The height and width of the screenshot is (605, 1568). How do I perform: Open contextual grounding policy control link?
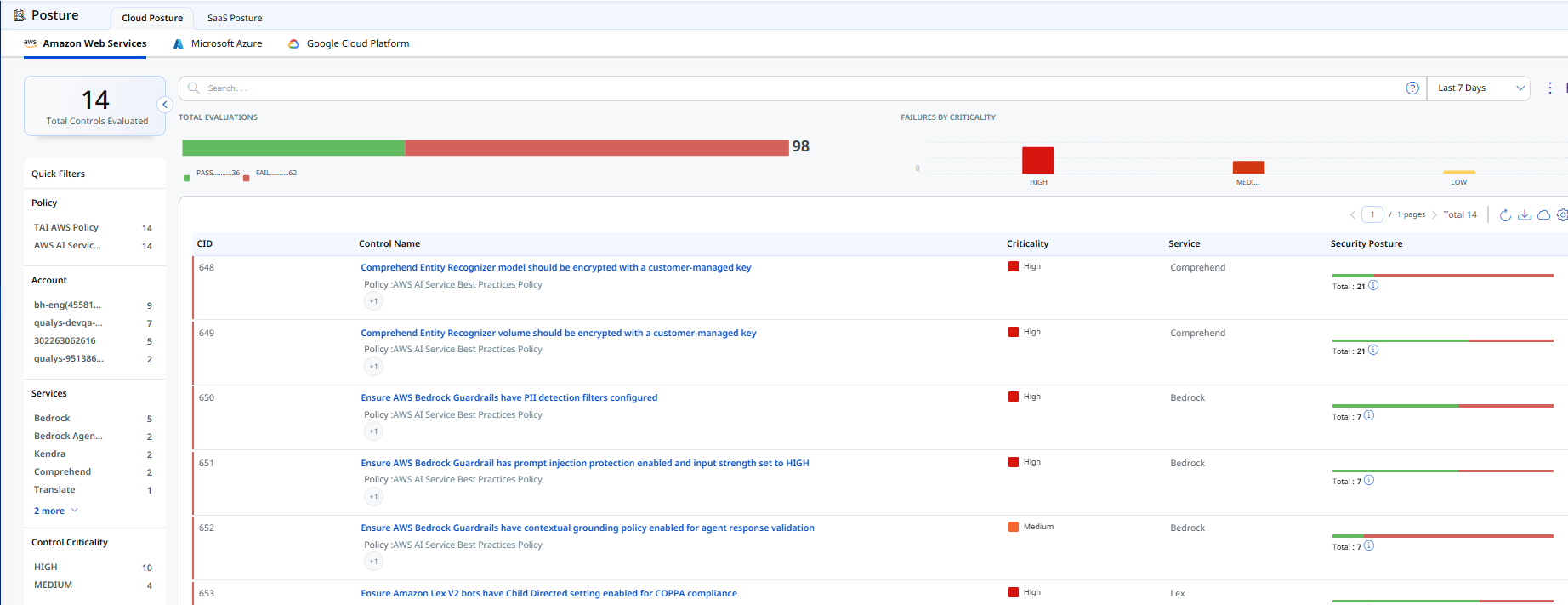click(588, 528)
